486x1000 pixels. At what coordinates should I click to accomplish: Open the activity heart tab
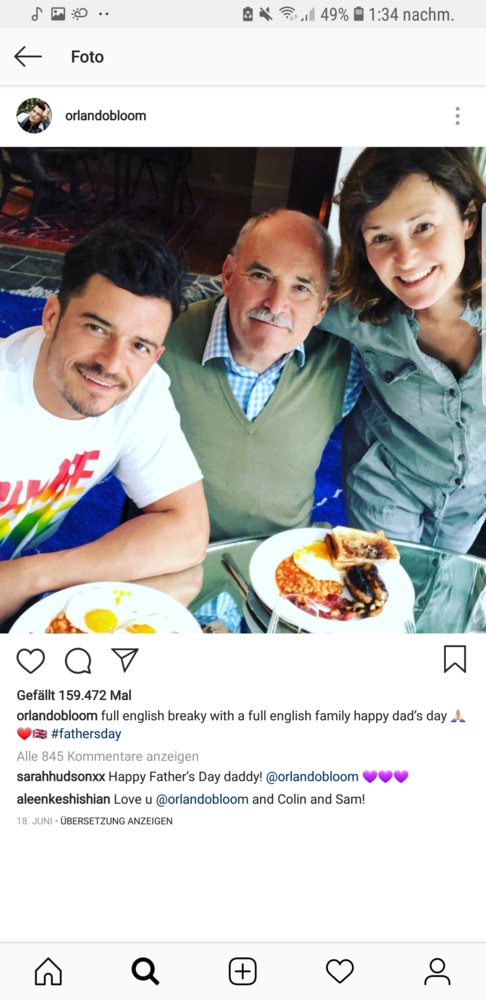pyautogui.click(x=340, y=971)
